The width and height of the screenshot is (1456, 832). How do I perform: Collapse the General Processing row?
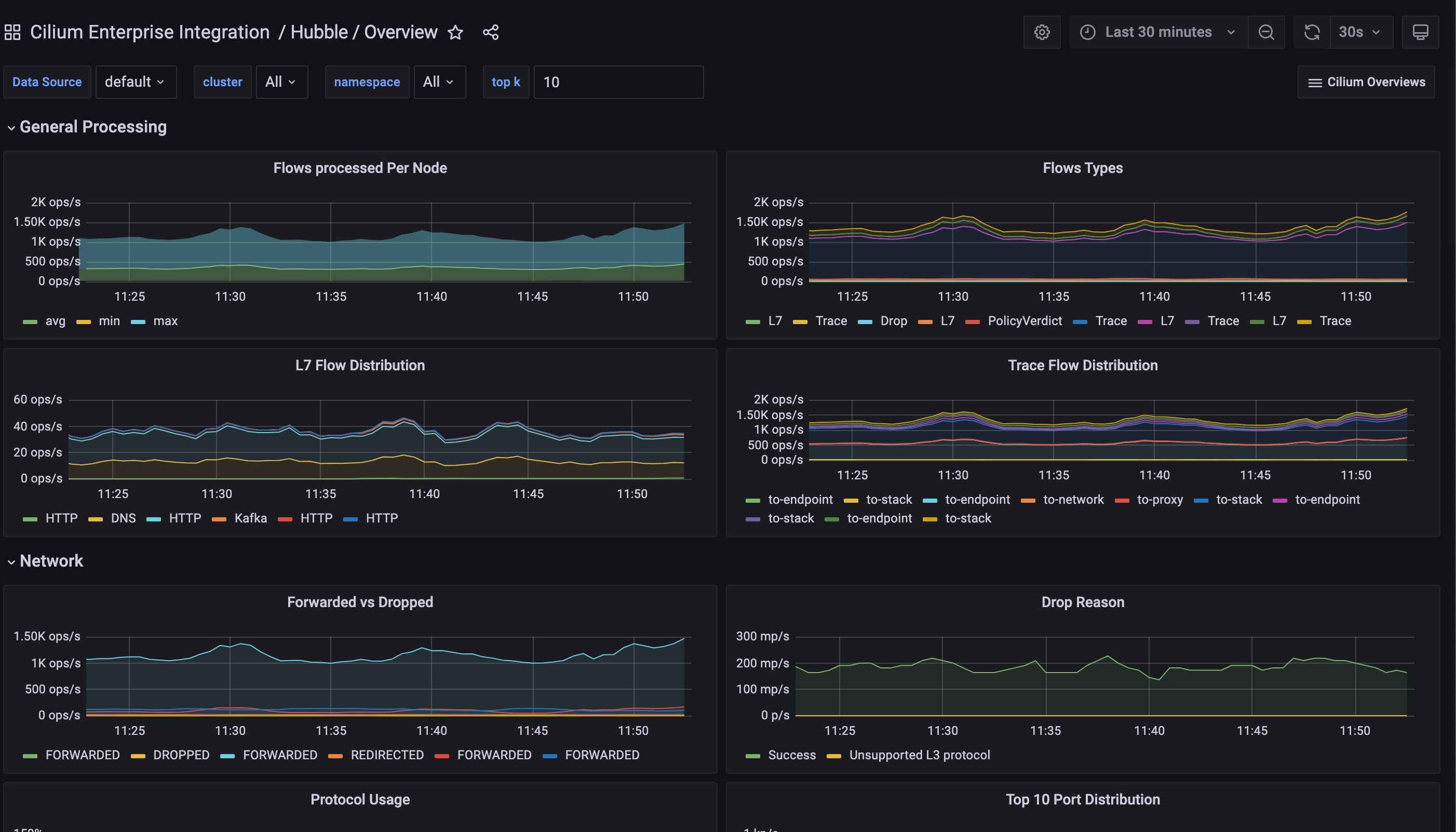point(92,127)
